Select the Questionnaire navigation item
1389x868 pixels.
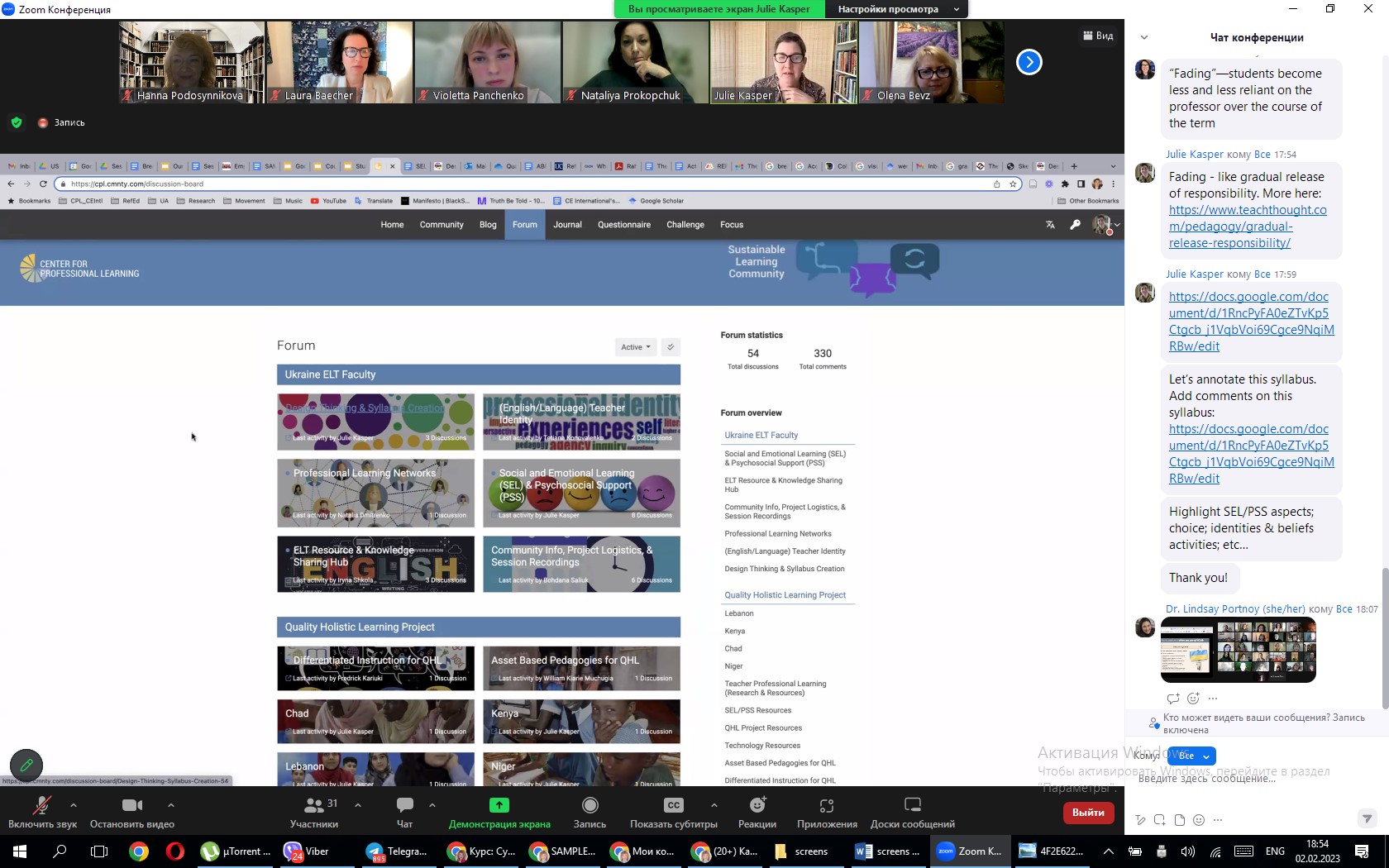[x=623, y=225]
